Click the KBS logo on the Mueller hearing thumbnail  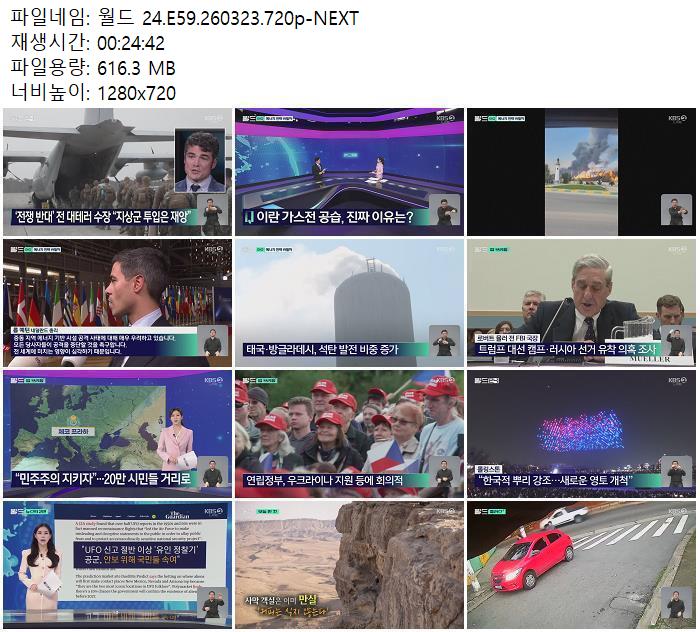[675, 249]
